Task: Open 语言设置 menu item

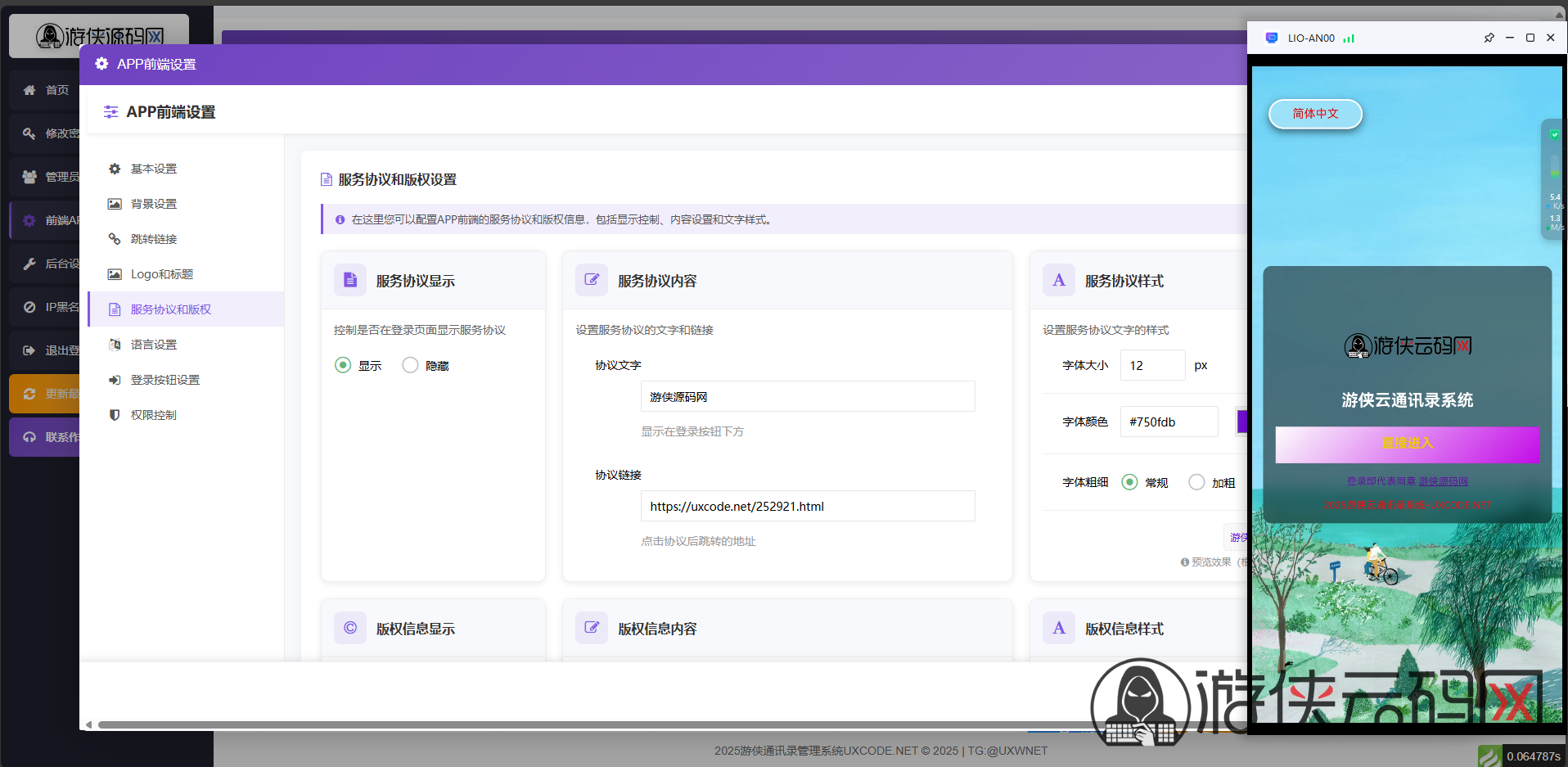Action: pyautogui.click(x=185, y=345)
